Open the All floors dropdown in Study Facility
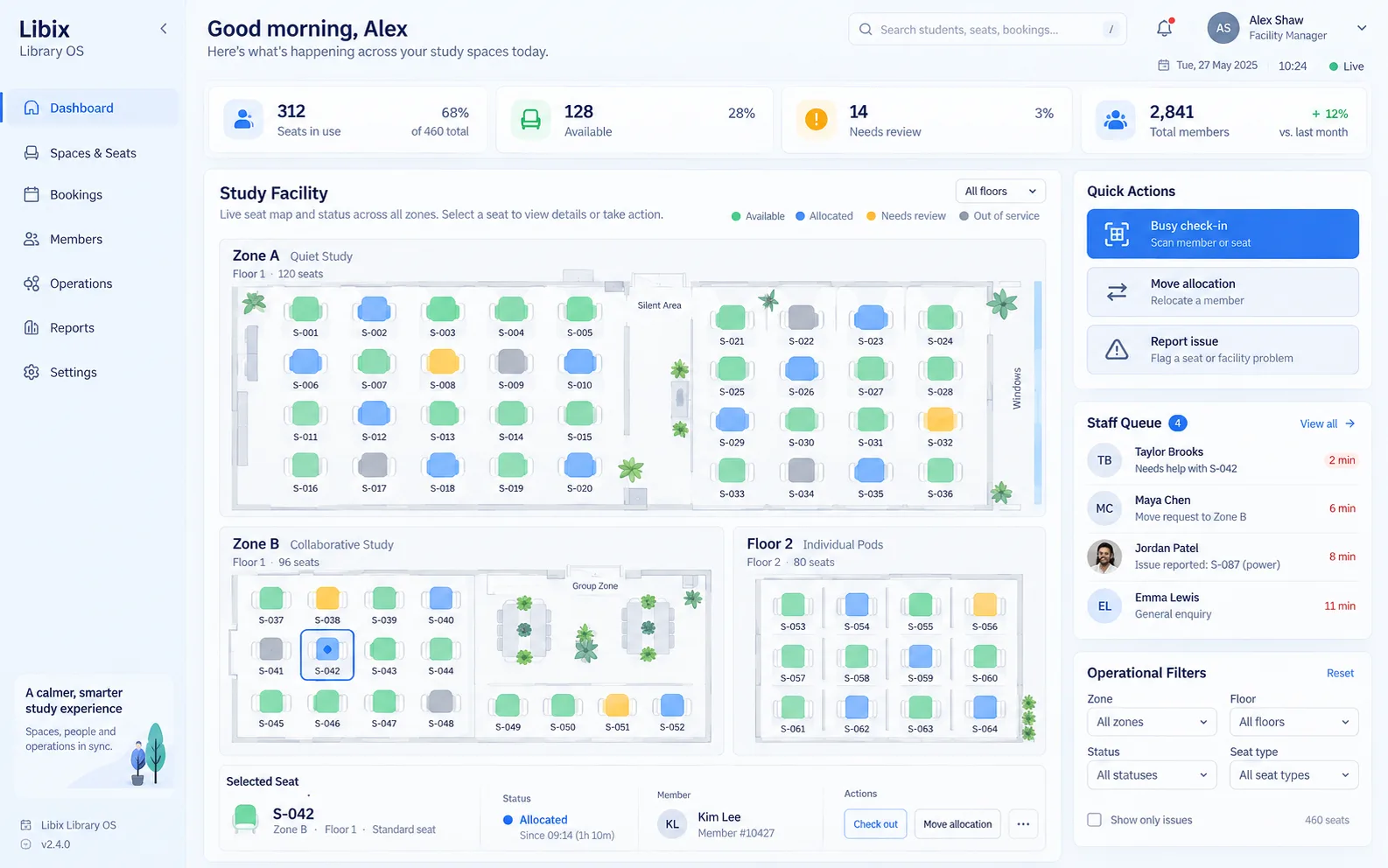The image size is (1388, 868). [x=1000, y=191]
